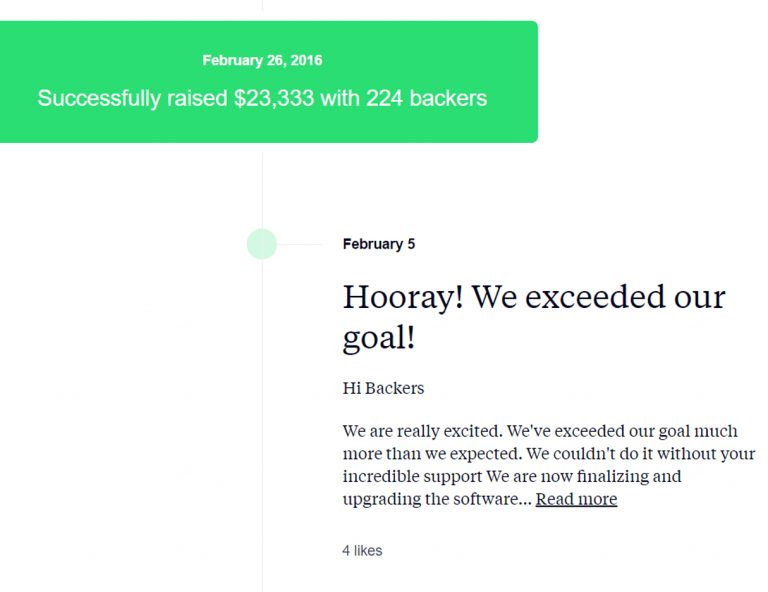Click the "February 26, 2016" banner date
Image resolution: width=768 pixels, height=592 pixels.
(x=262, y=60)
